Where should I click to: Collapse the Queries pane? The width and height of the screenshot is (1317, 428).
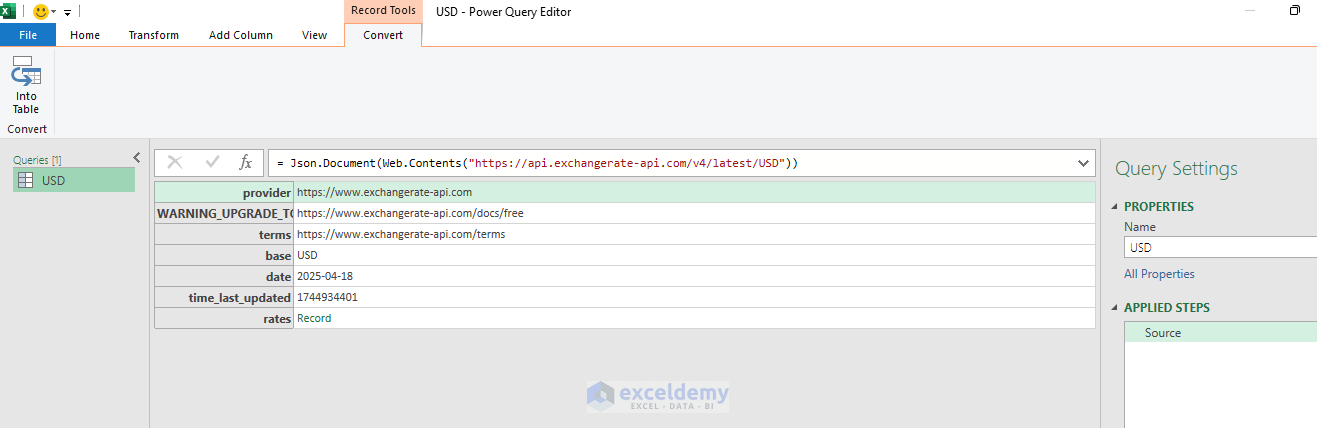click(137, 157)
